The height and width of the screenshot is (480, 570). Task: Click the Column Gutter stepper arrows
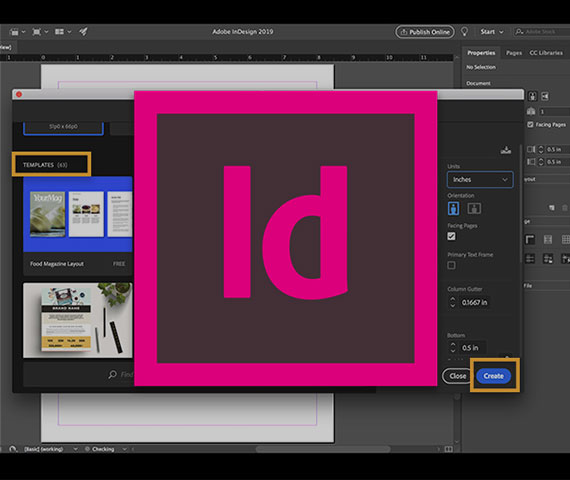pyautogui.click(x=453, y=302)
